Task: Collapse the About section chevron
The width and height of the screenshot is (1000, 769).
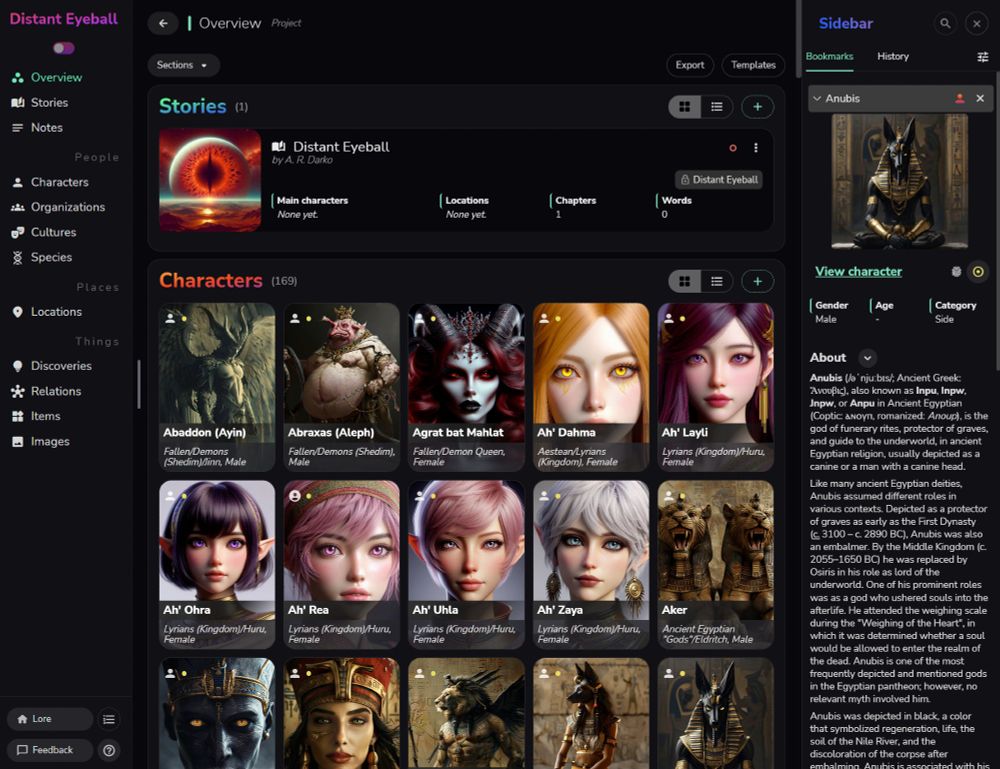Action: pos(867,358)
